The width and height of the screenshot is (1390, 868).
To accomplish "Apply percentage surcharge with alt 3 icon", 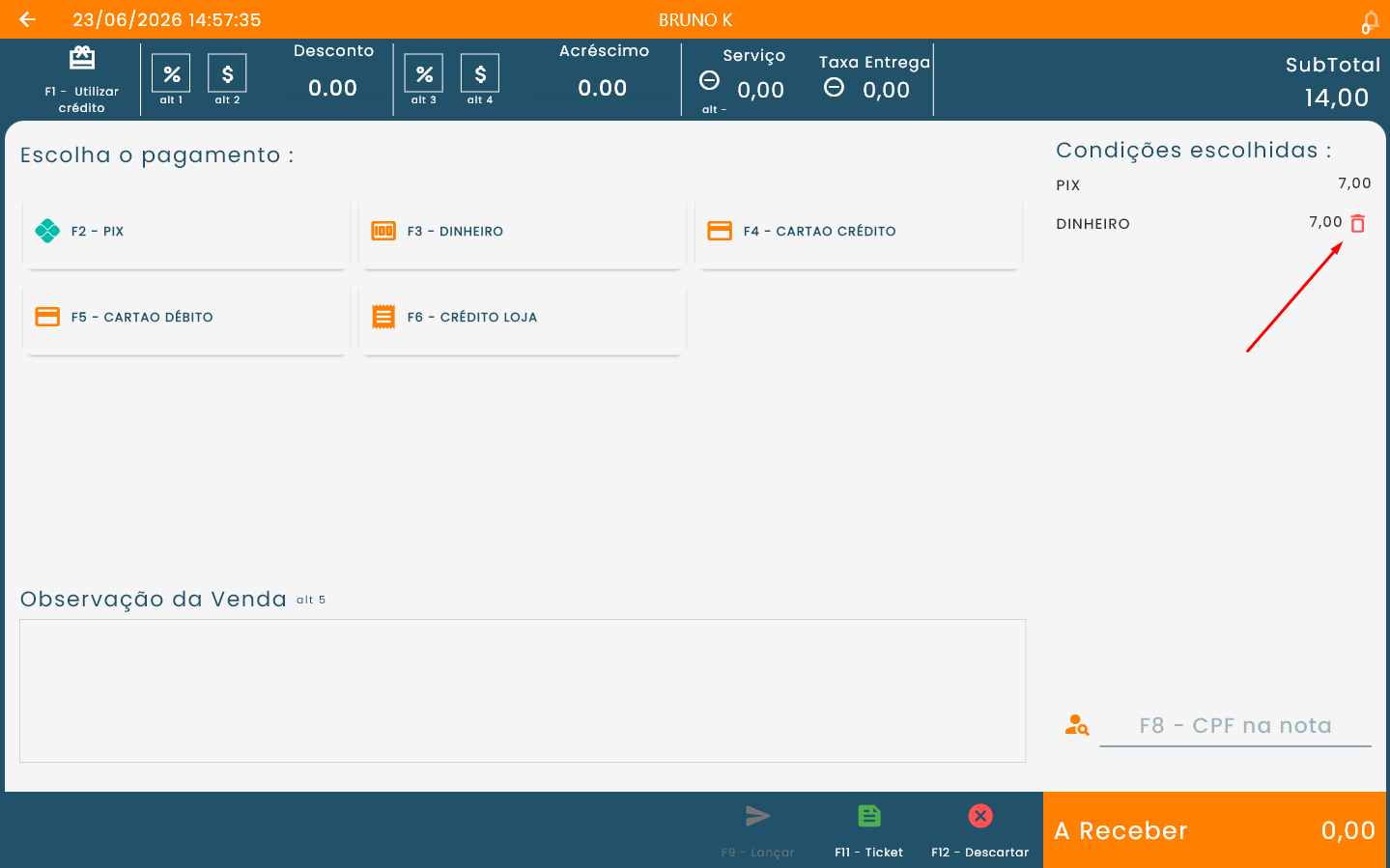I will tap(424, 73).
